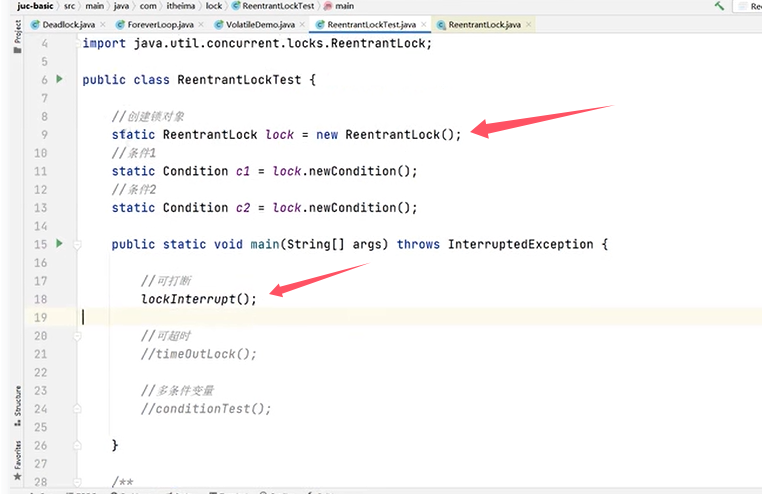The image size is (762, 494).
Task: Close the Deadlock.java tab
Action: [103, 24]
